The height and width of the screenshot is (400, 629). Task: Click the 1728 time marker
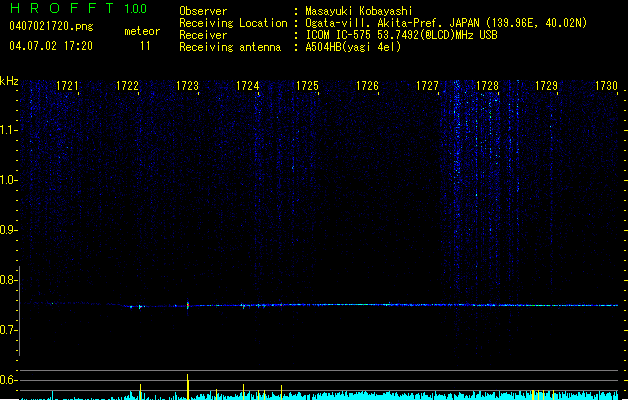tap(487, 86)
